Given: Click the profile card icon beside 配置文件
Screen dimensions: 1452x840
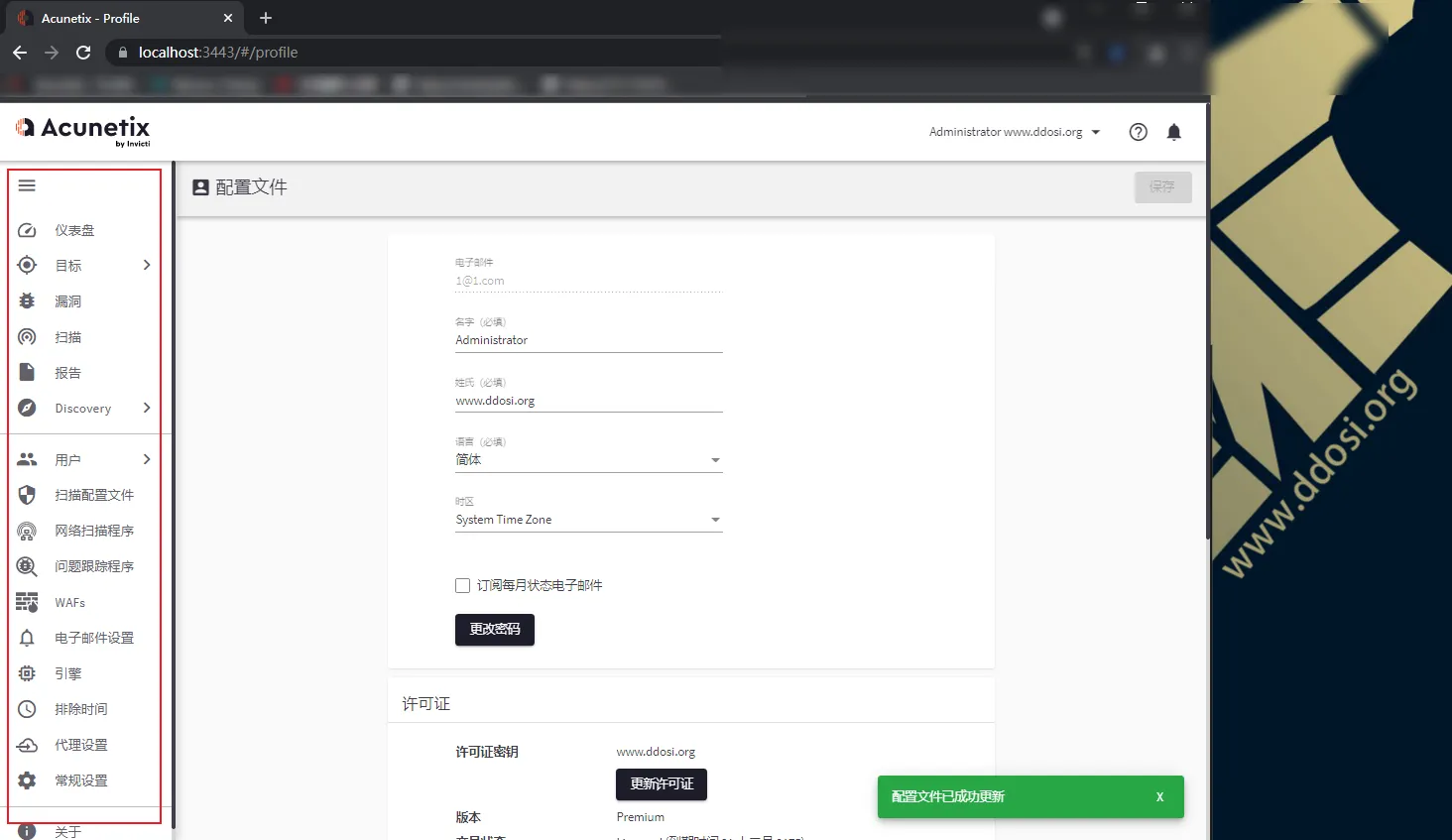Looking at the screenshot, I should [200, 187].
